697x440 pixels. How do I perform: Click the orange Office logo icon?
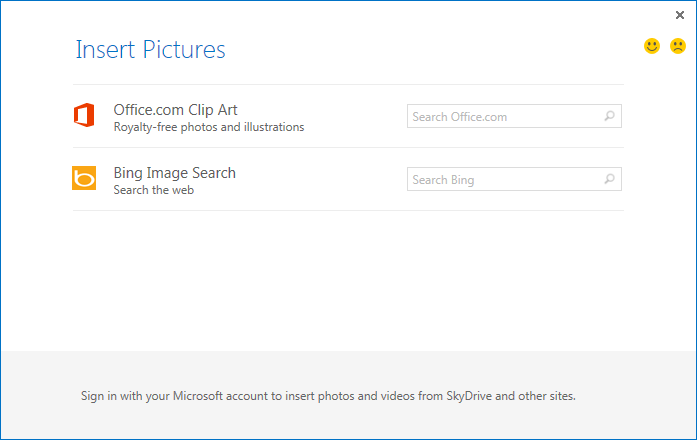tap(84, 116)
